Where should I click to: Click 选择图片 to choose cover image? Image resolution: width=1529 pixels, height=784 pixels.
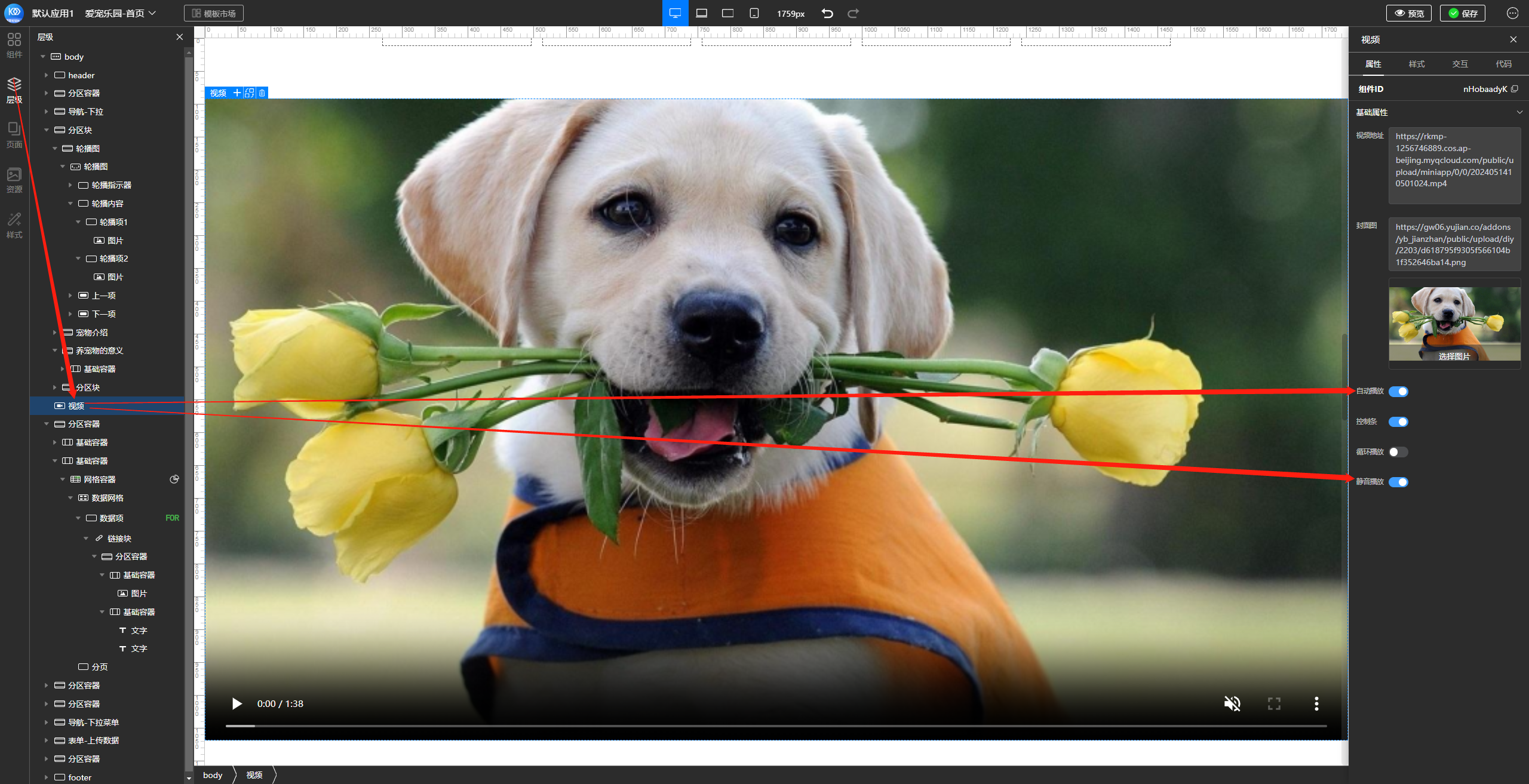pos(1454,356)
